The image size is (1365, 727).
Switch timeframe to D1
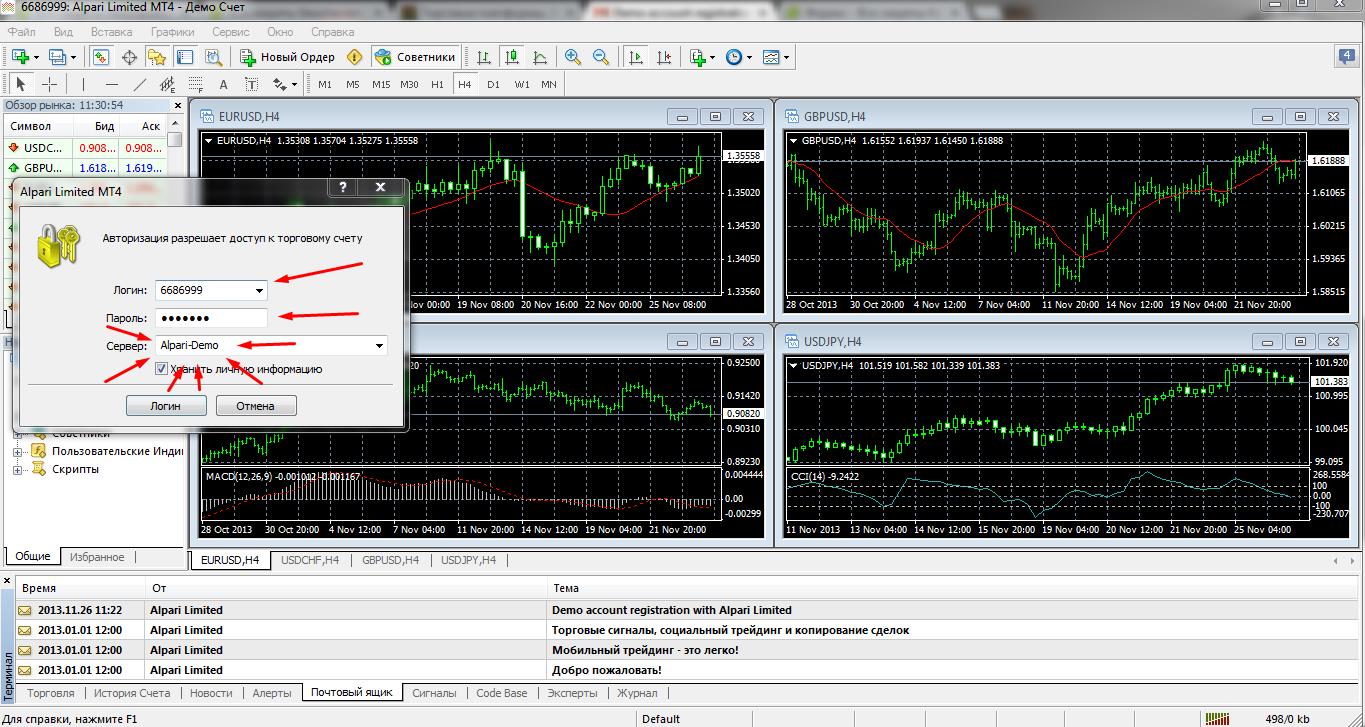tap(493, 84)
